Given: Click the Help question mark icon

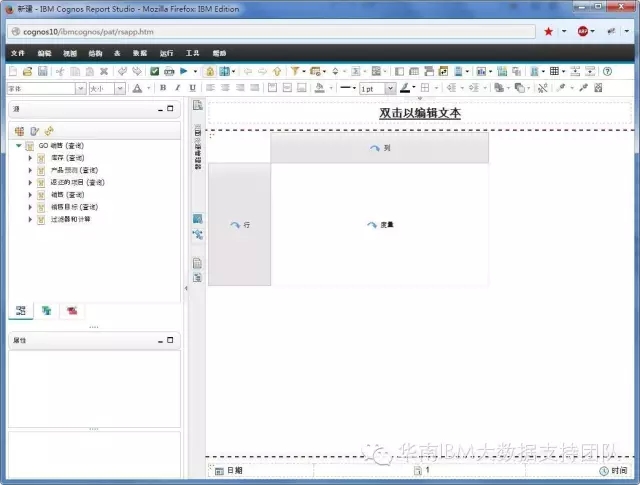Looking at the screenshot, I should pyautogui.click(x=607, y=71).
